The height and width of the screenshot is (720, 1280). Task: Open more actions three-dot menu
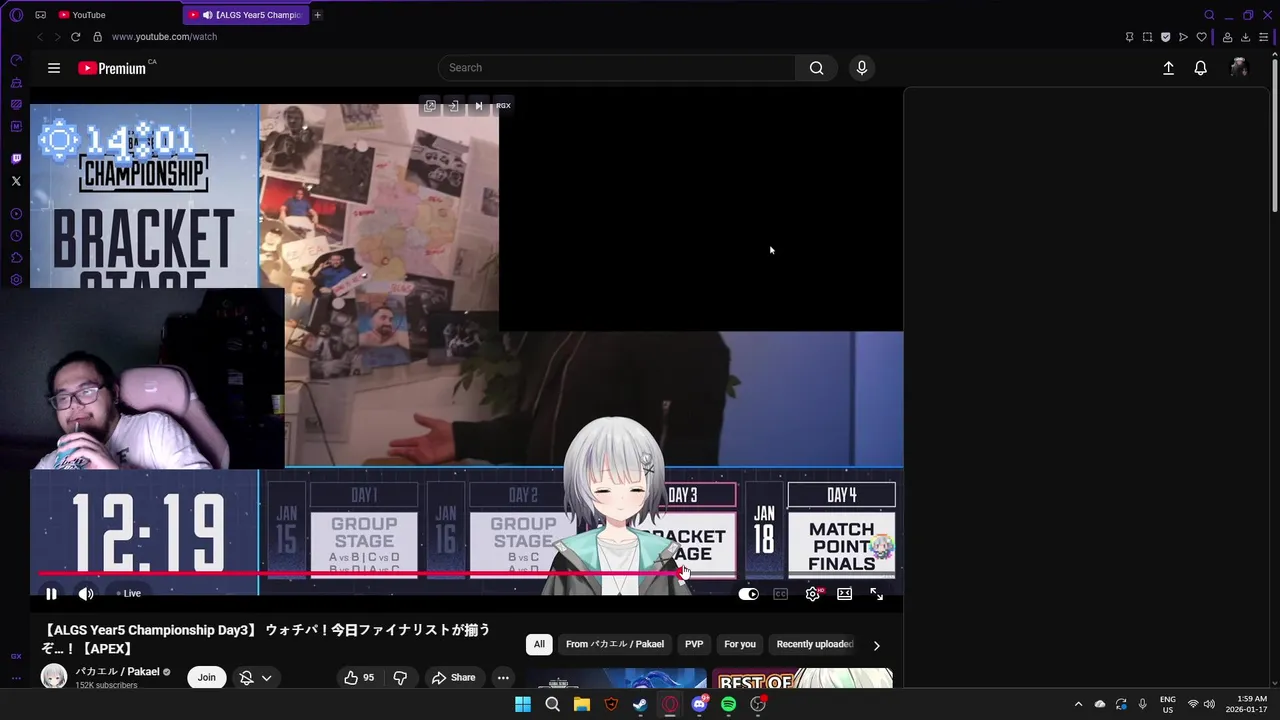point(503,678)
